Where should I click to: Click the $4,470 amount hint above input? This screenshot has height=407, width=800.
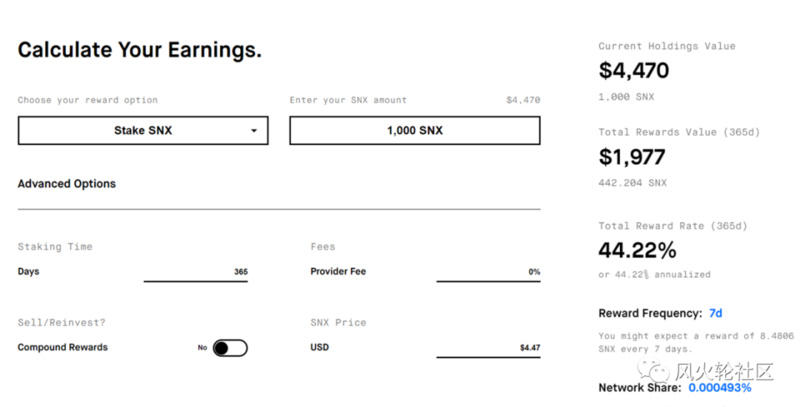pos(523,100)
